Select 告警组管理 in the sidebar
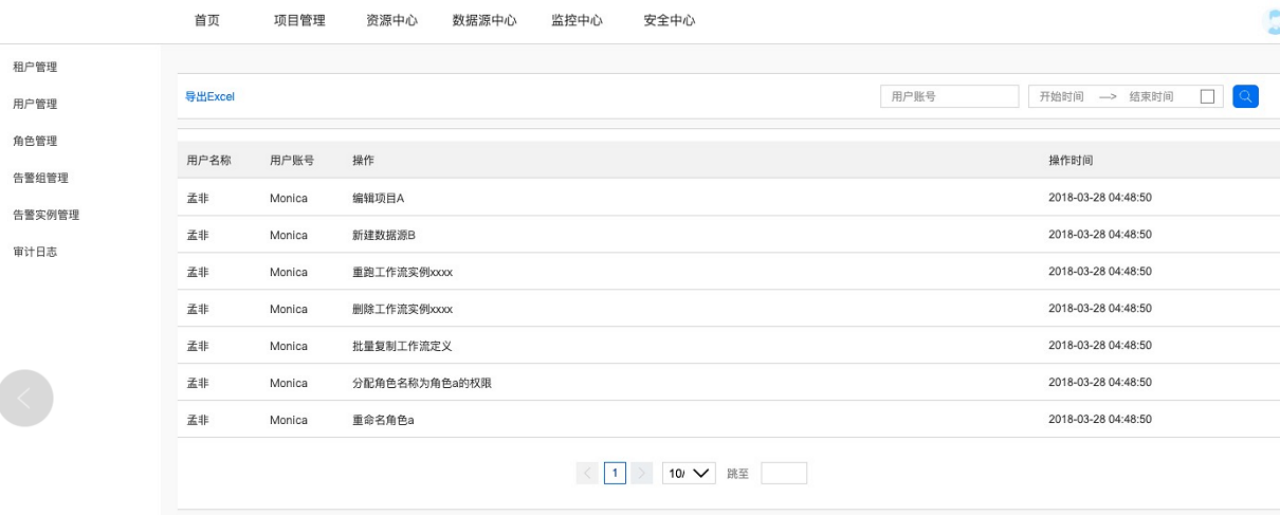The image size is (1280, 515). tap(40, 178)
